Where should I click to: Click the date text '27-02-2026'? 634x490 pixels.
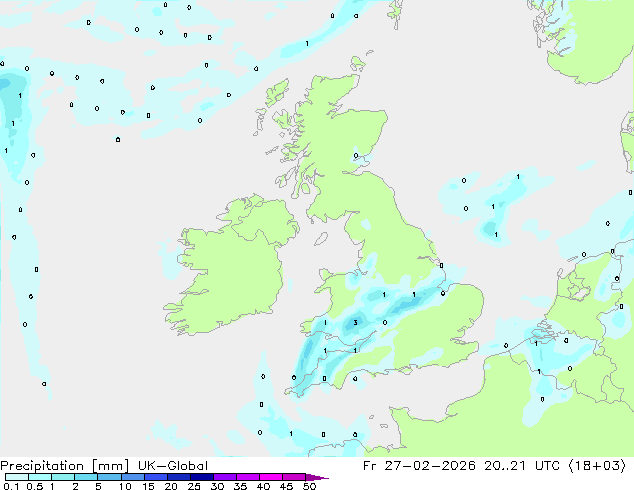point(430,466)
